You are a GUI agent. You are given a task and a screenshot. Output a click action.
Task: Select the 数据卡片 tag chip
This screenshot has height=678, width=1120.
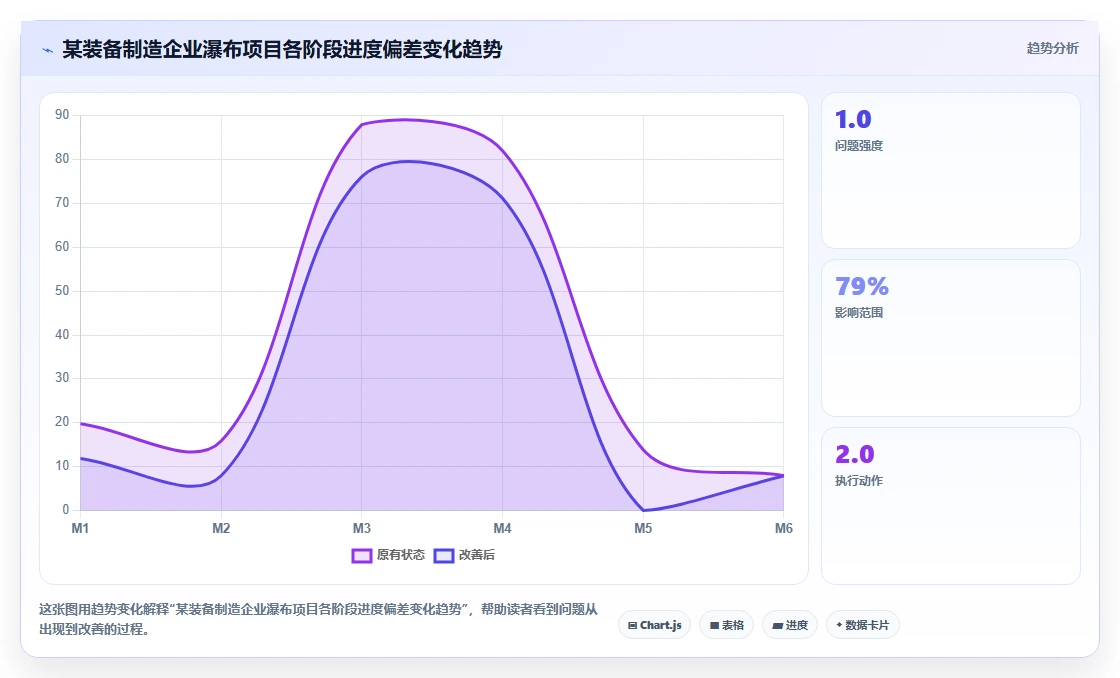(x=862, y=625)
